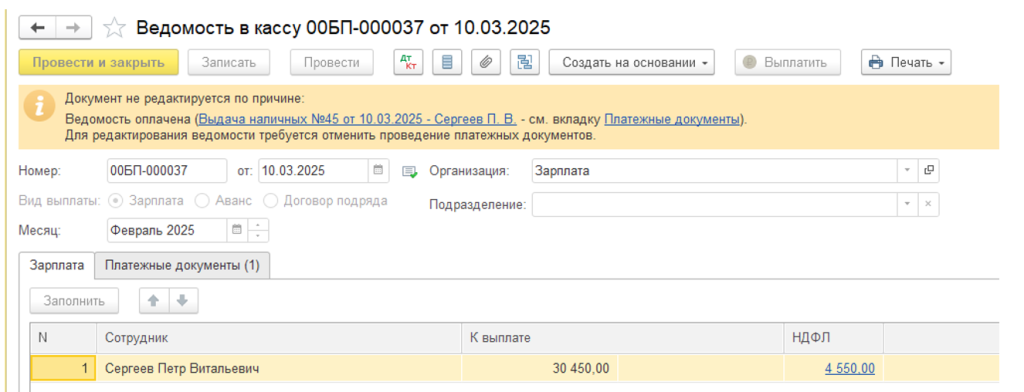The image size is (1024, 392).
Task: Open the Платежные документы link in banner
Action: tap(672, 120)
